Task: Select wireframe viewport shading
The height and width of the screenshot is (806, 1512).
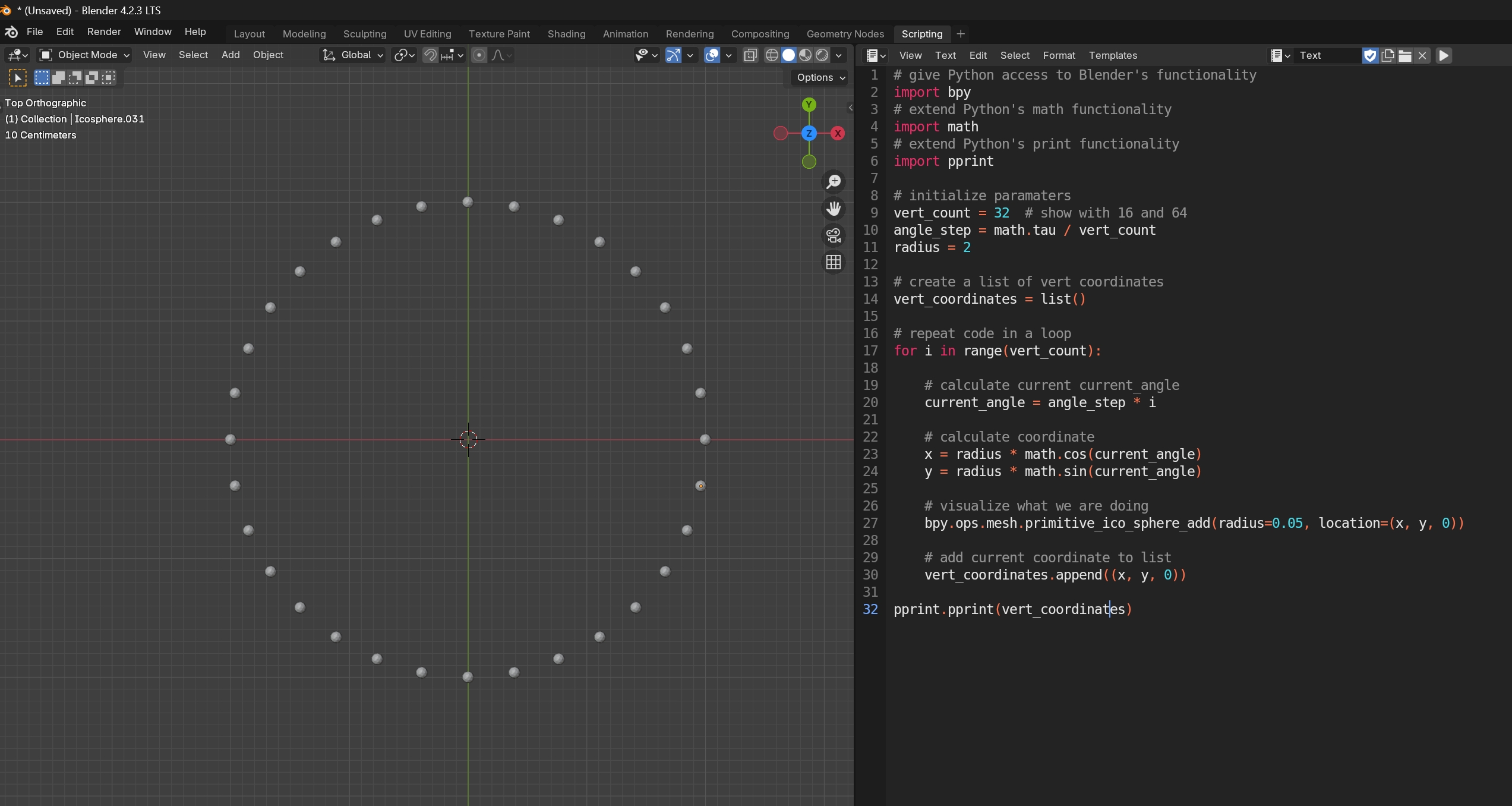Action: coord(772,55)
